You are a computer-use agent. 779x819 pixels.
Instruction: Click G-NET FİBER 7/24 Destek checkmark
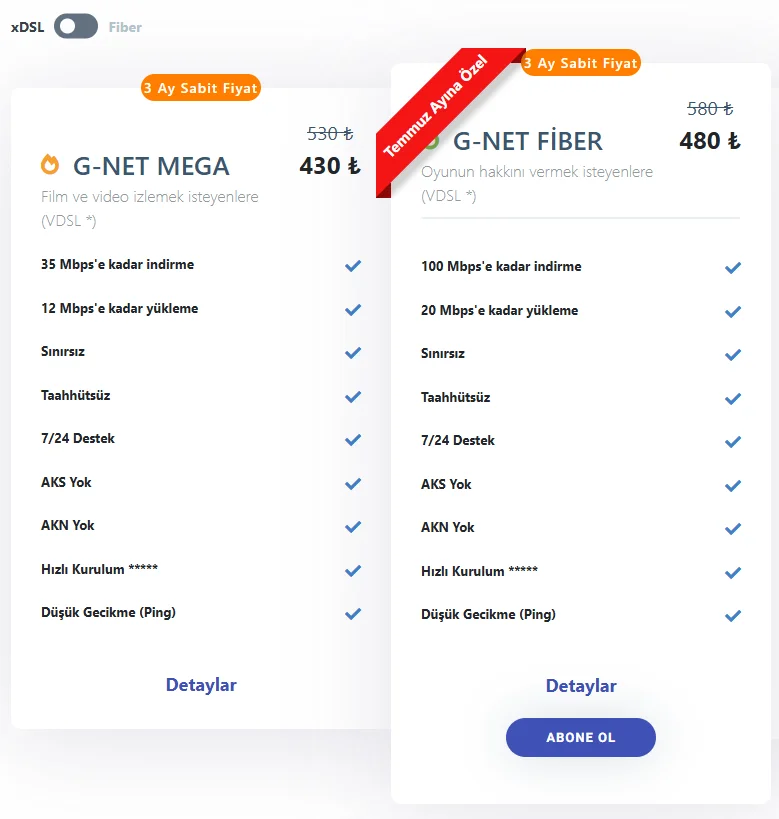(733, 441)
